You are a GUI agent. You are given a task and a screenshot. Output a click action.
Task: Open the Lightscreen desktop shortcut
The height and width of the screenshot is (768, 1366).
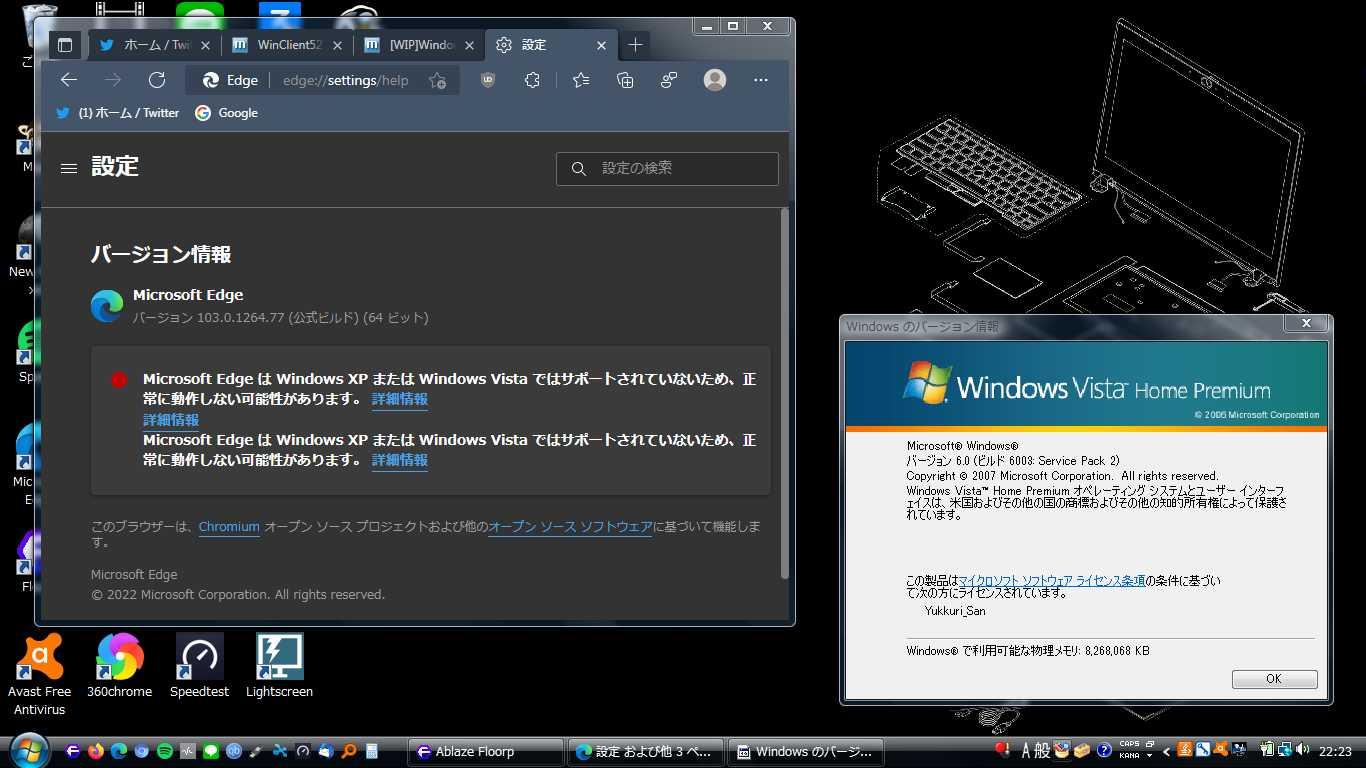tap(279, 666)
